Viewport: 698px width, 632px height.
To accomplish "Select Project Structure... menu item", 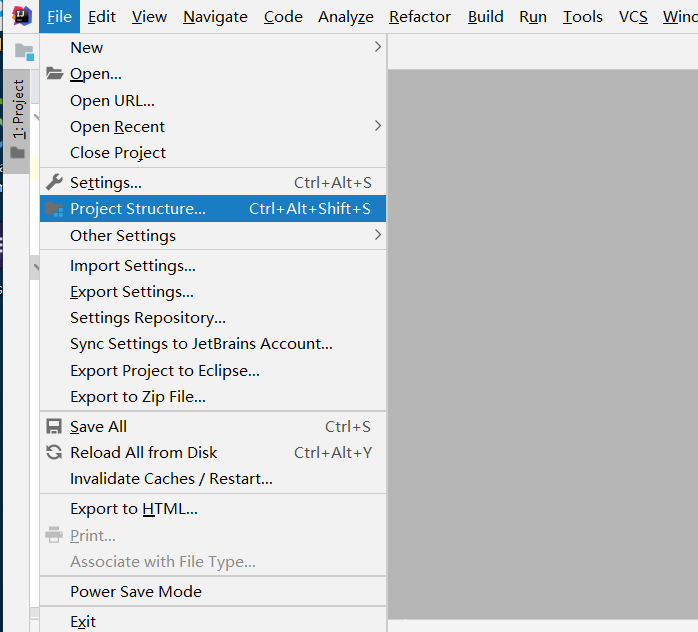I will tap(213, 208).
